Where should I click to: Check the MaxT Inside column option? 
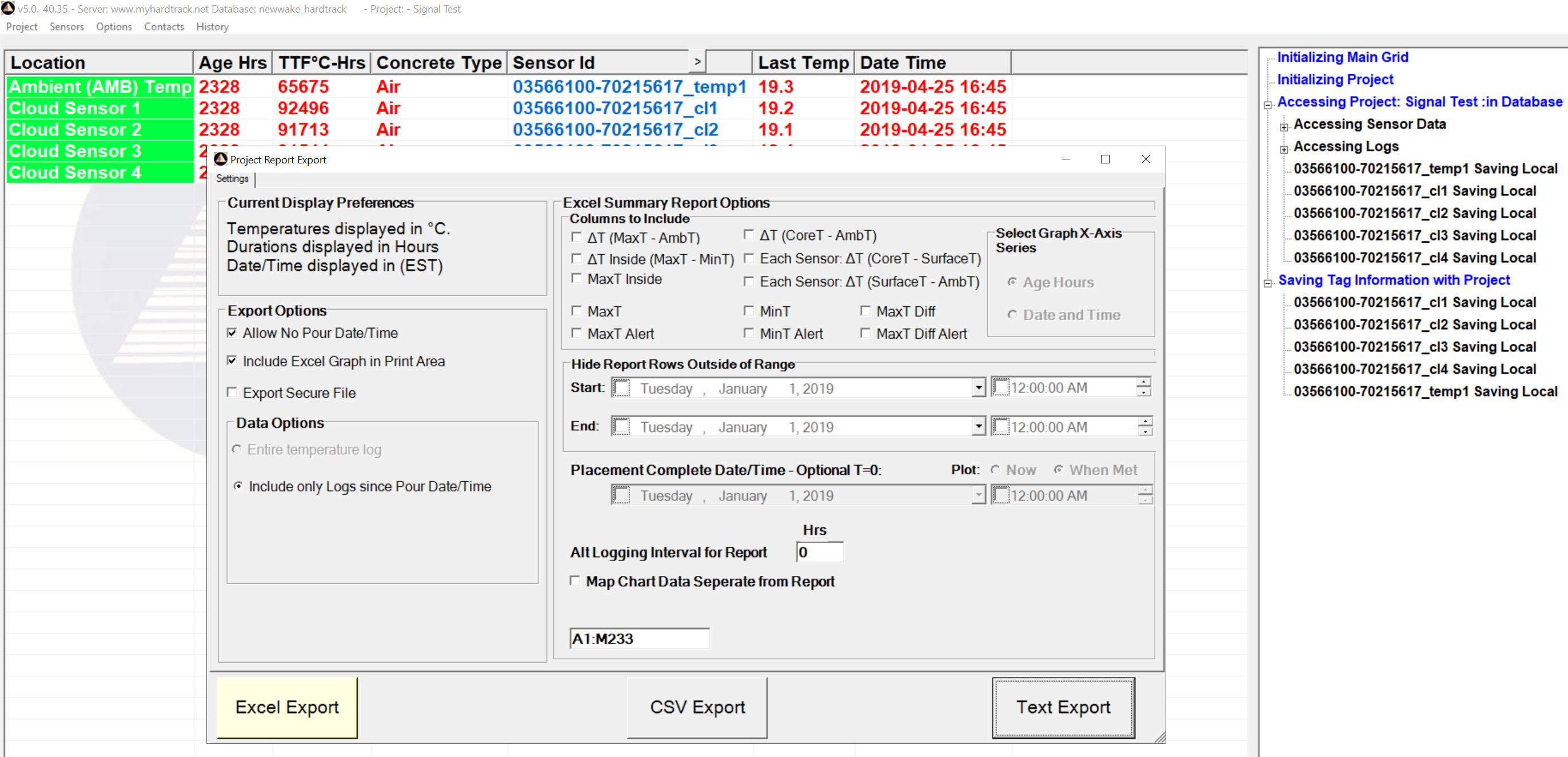coord(576,279)
